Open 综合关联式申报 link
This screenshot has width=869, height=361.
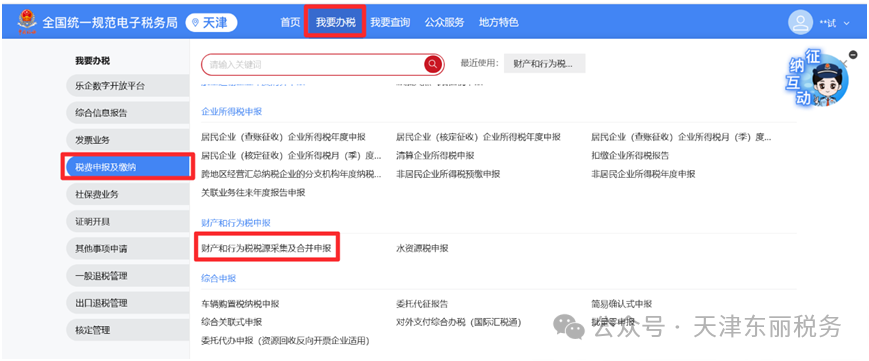232,322
